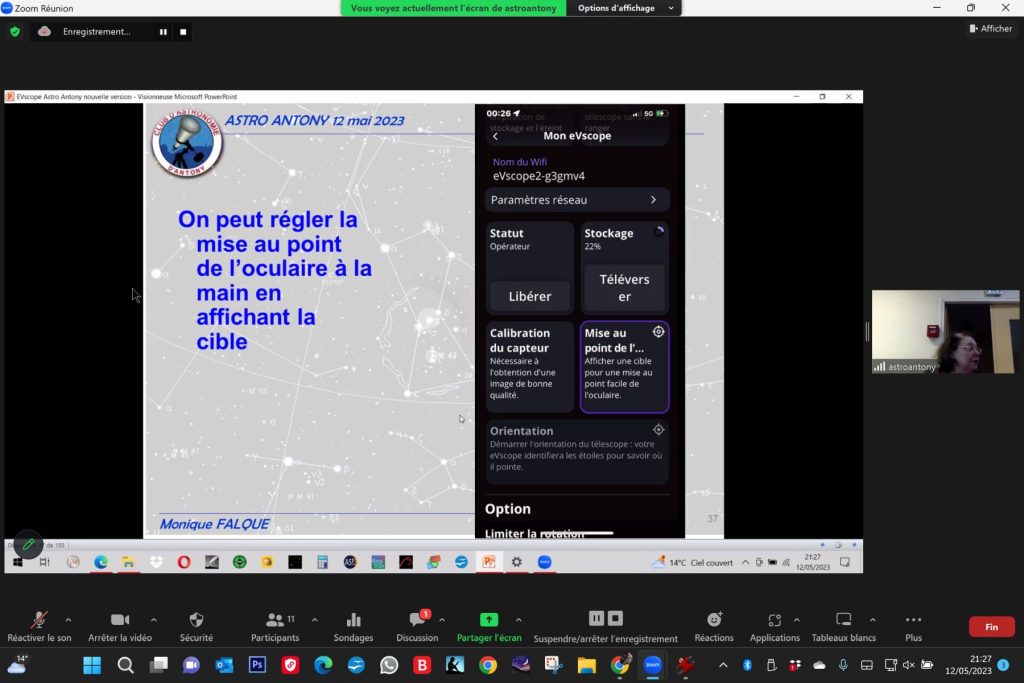Open Google Chrome from the taskbar
This screenshot has height=683, width=1024.
click(x=488, y=665)
